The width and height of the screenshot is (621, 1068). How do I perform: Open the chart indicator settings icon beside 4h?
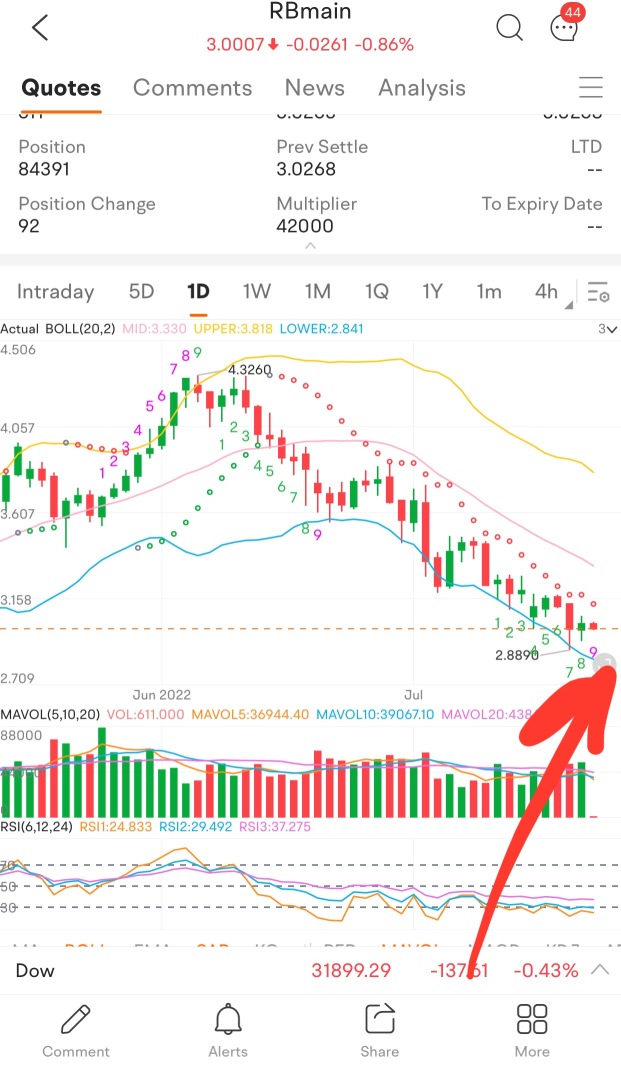tap(598, 292)
